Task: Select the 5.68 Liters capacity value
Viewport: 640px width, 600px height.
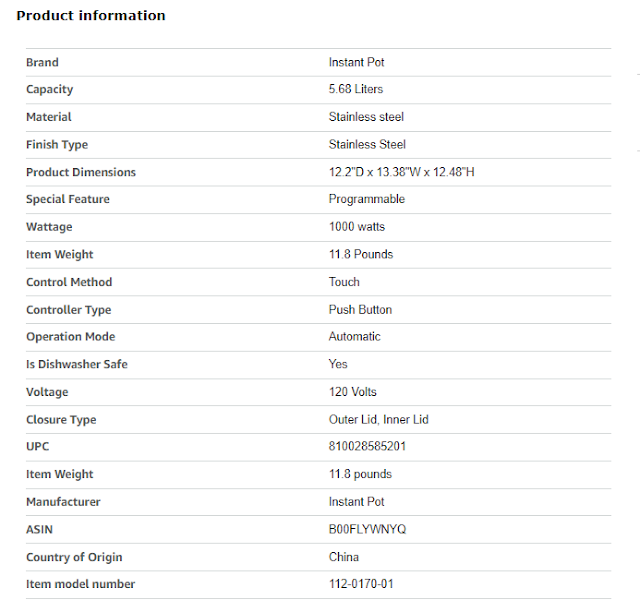Action: coord(356,89)
